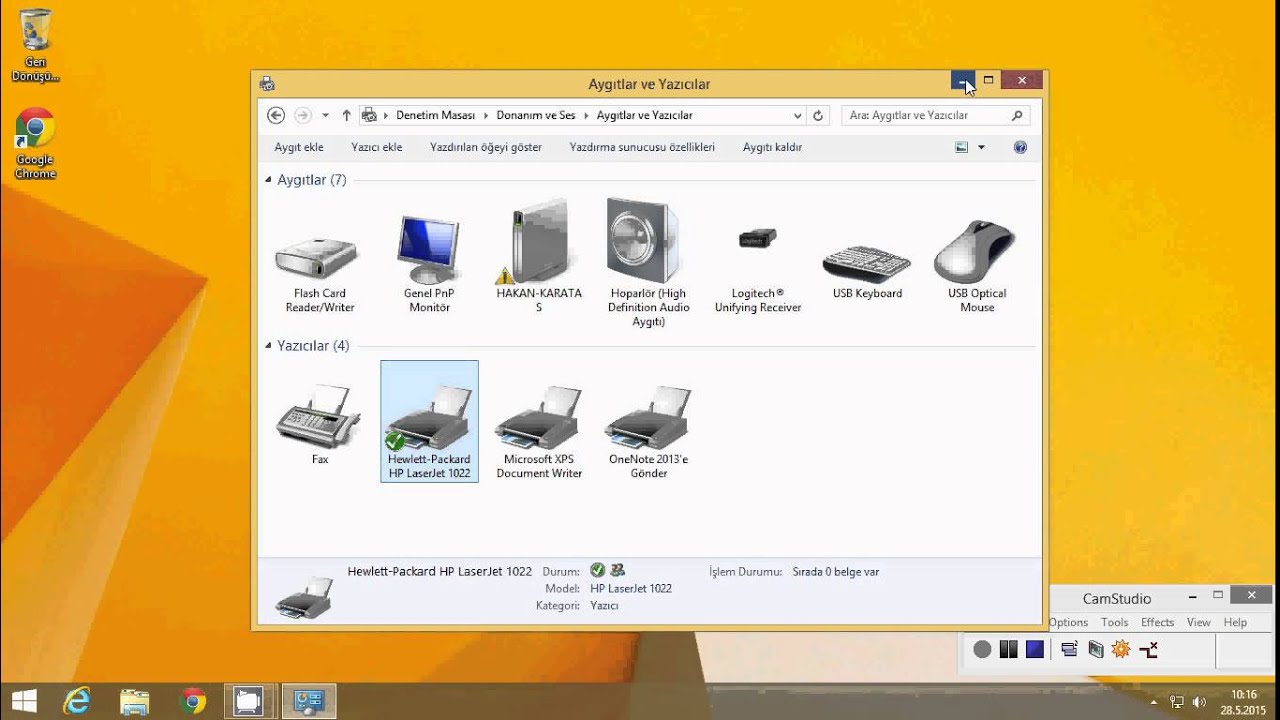Click the network icon in system tray
The image size is (1280, 720).
[x=1177, y=702]
